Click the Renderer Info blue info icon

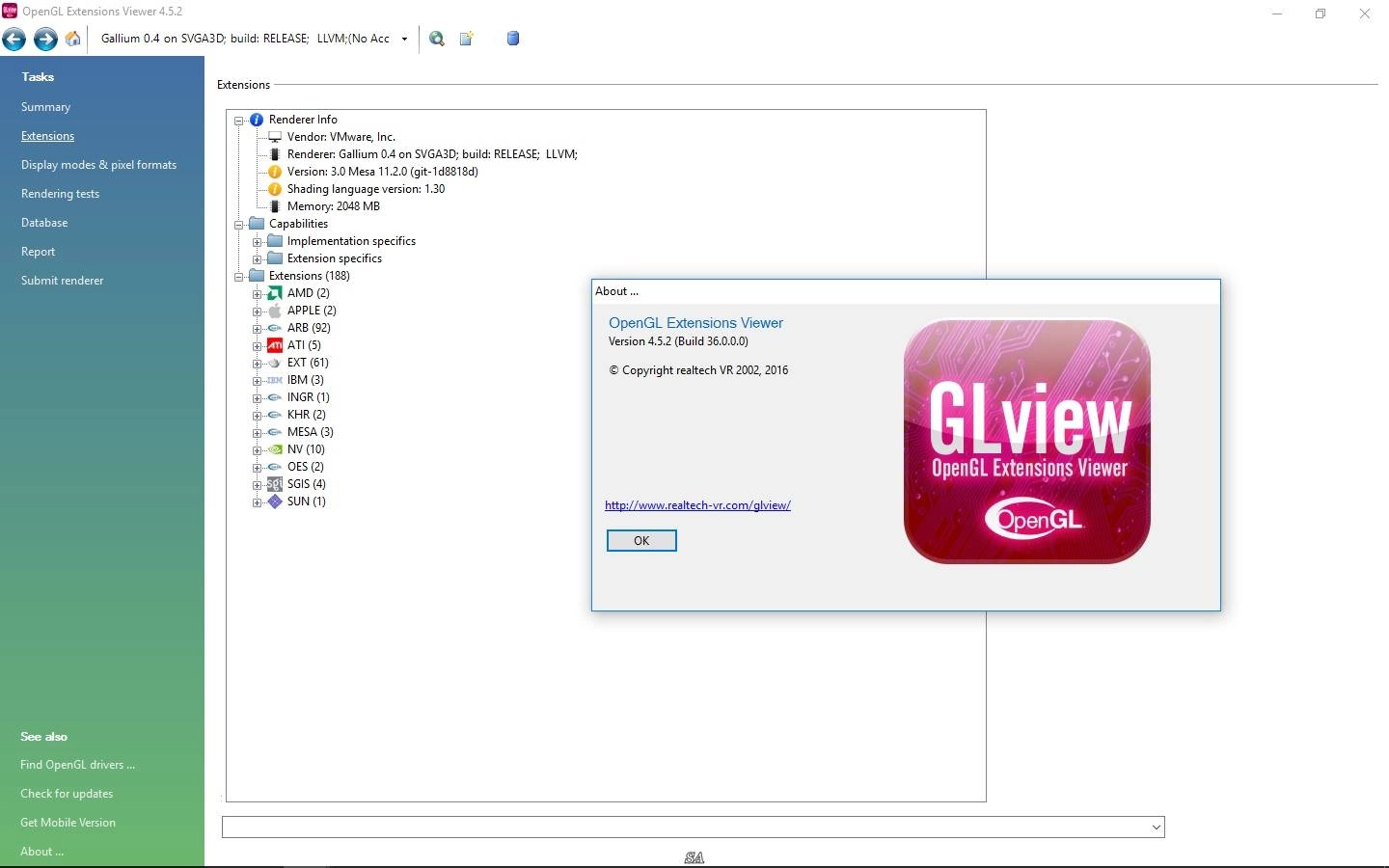[x=257, y=120]
